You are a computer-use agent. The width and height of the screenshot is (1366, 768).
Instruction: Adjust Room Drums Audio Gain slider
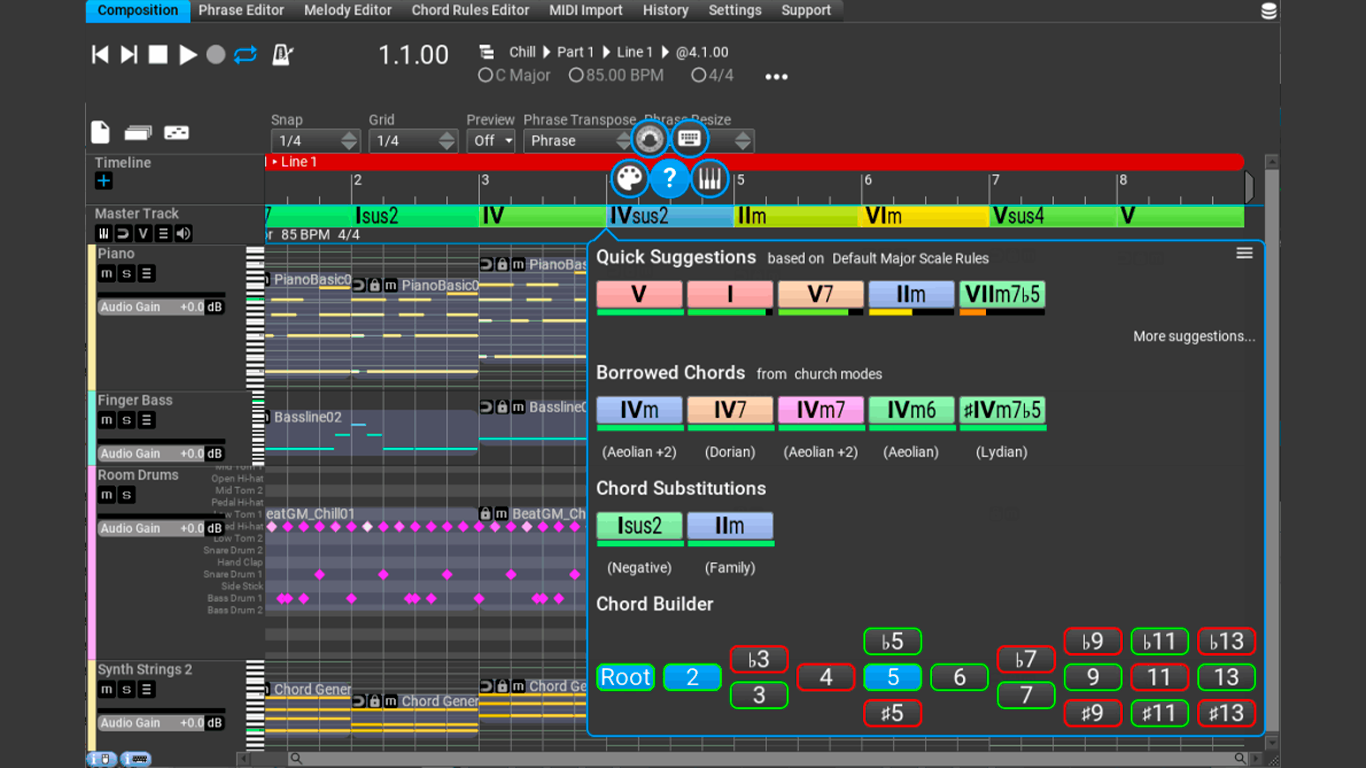click(160, 528)
